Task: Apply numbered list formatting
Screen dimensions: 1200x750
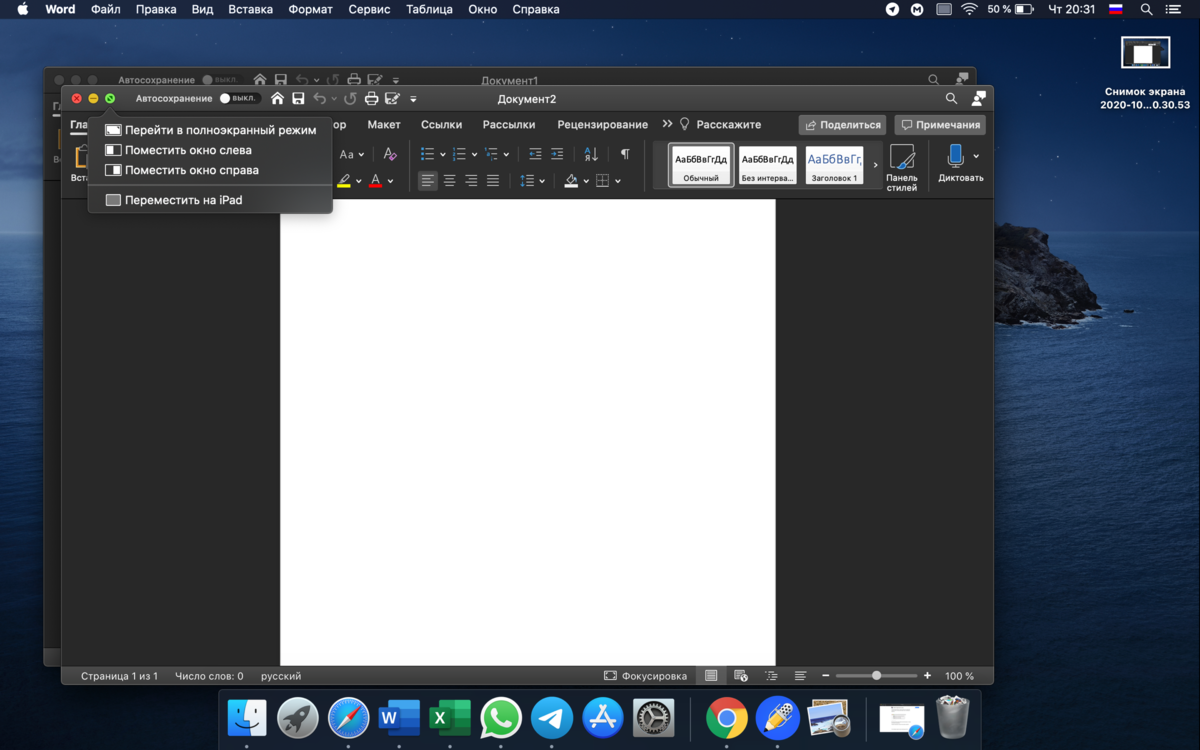Action: click(459, 154)
